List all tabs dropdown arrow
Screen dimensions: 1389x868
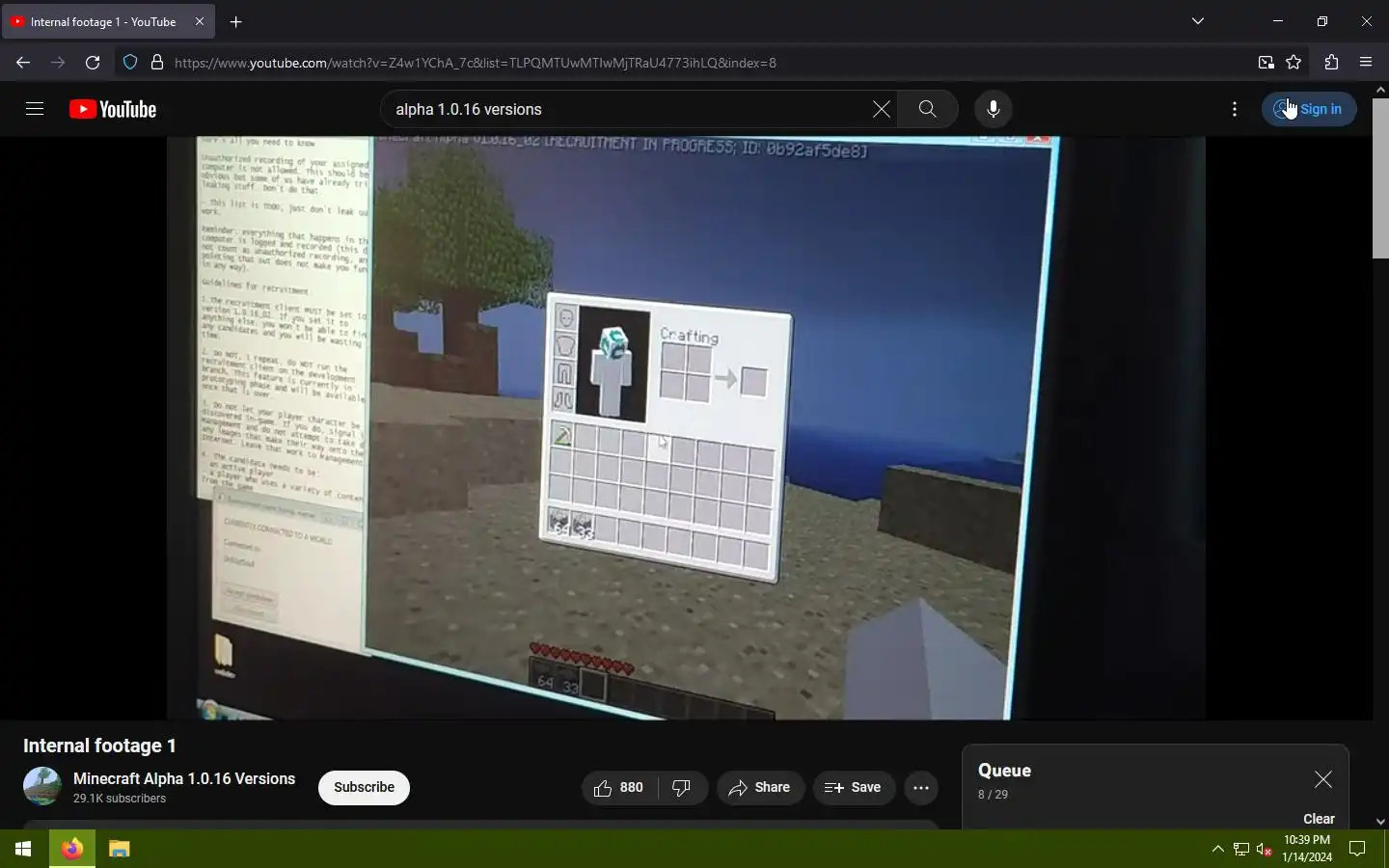click(1198, 21)
